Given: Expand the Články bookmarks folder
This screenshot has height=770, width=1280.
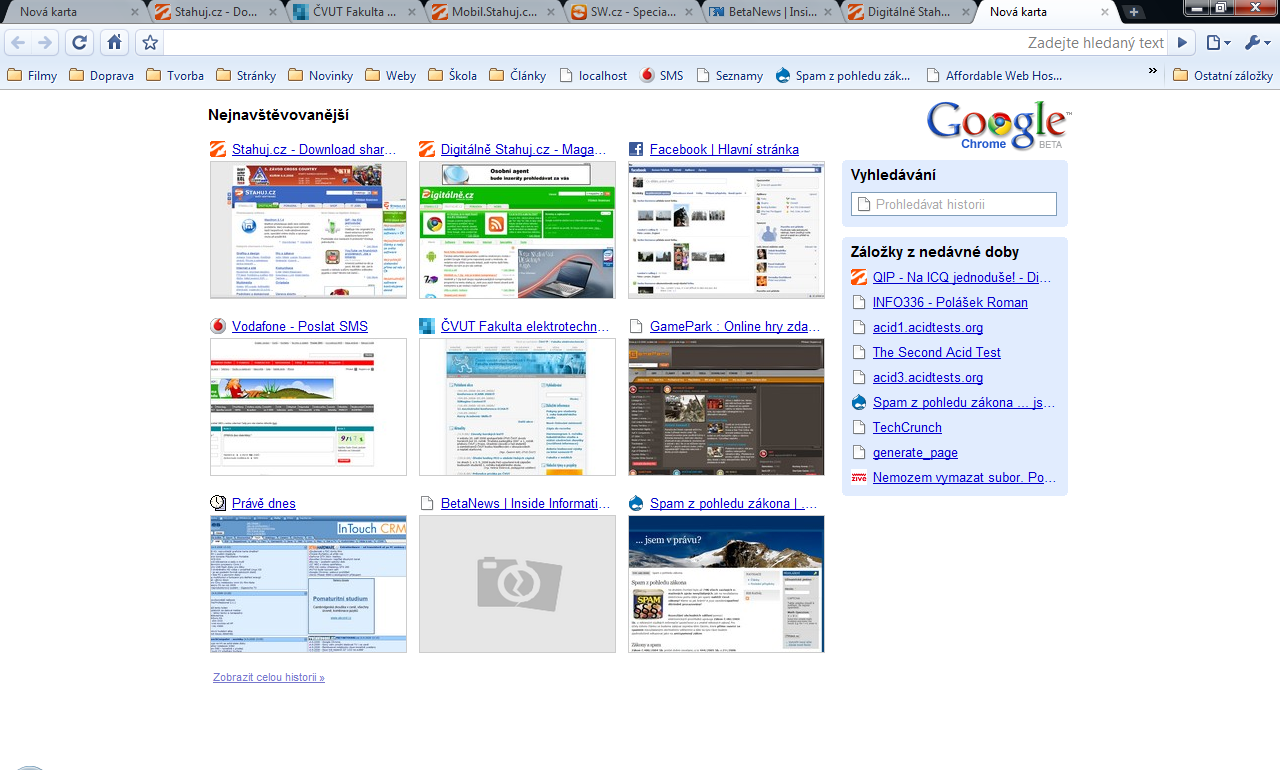Looking at the screenshot, I should (x=517, y=75).
